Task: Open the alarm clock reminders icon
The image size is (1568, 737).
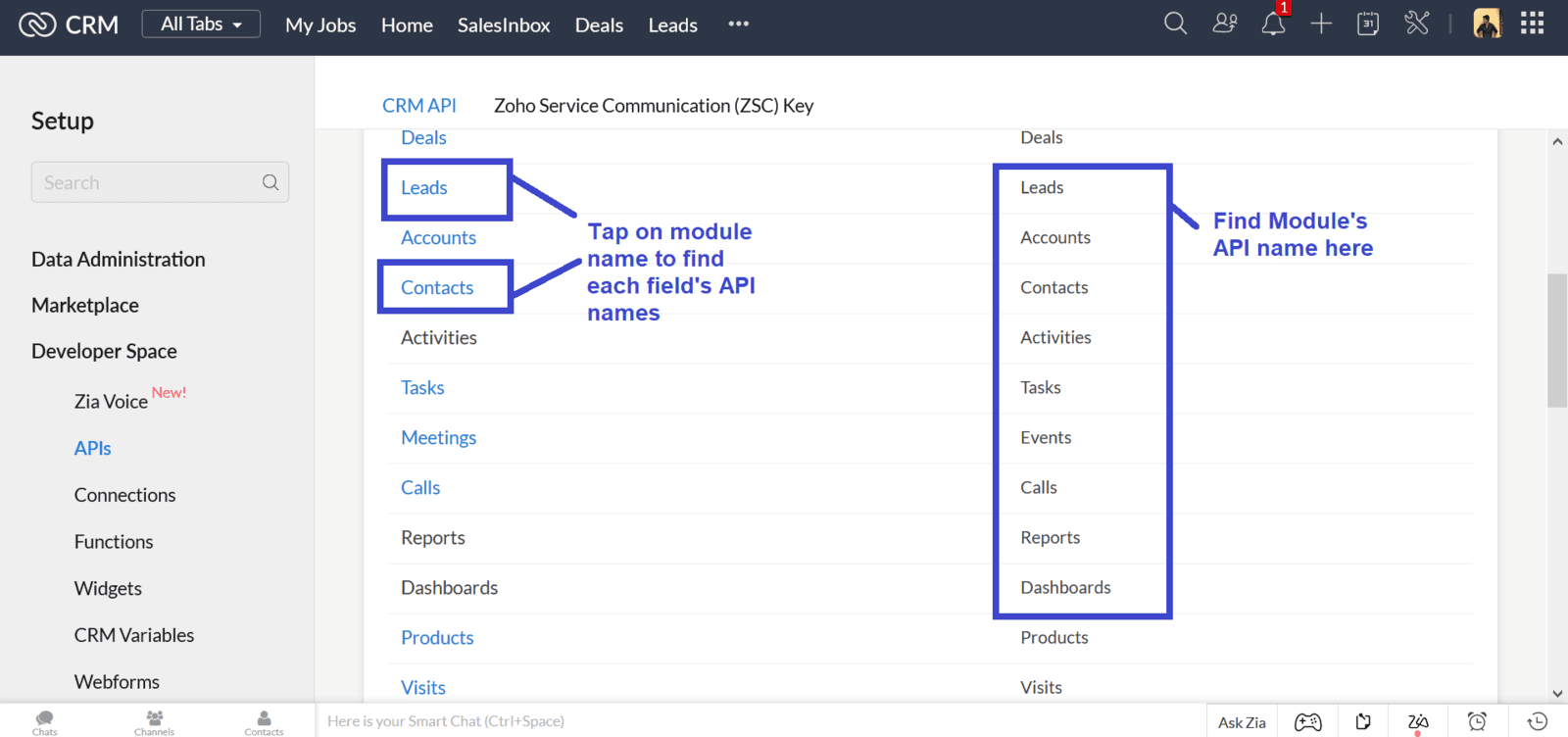Action: tap(1477, 721)
